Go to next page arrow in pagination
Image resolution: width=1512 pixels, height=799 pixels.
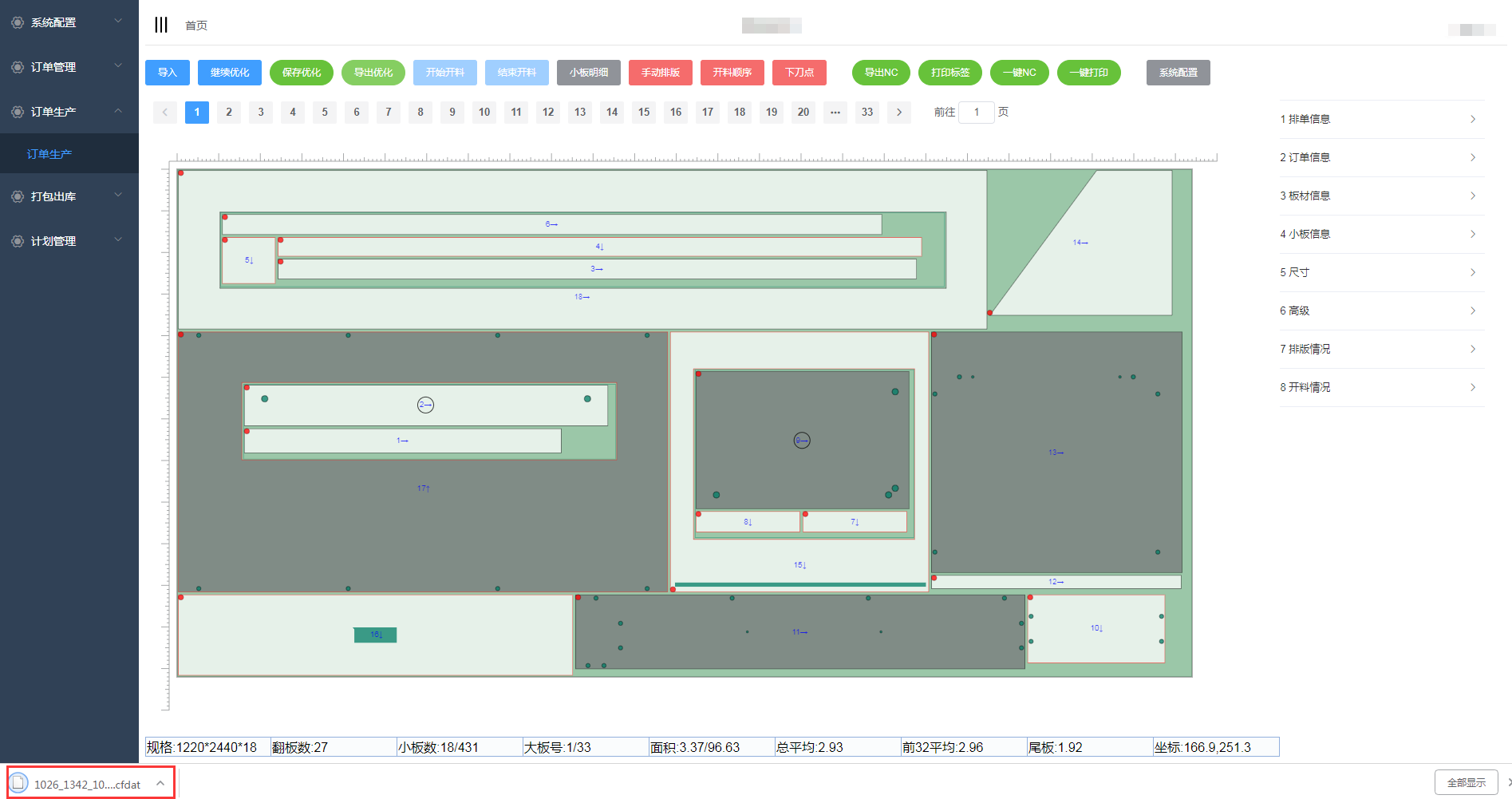coord(899,113)
